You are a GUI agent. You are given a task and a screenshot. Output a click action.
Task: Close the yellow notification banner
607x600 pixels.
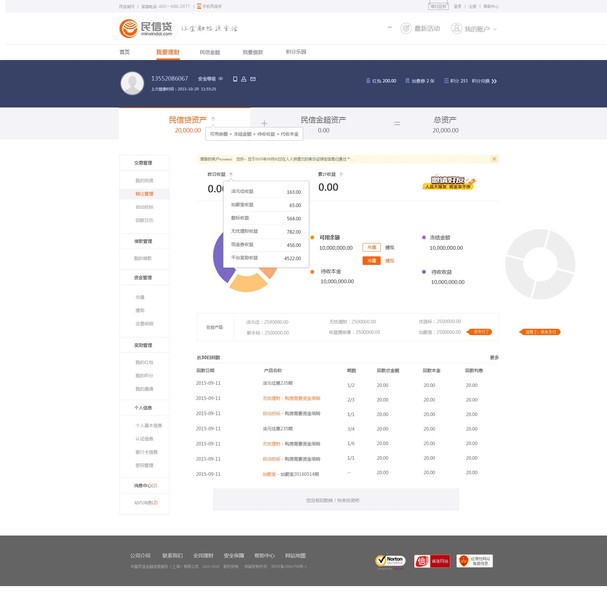(x=494, y=159)
